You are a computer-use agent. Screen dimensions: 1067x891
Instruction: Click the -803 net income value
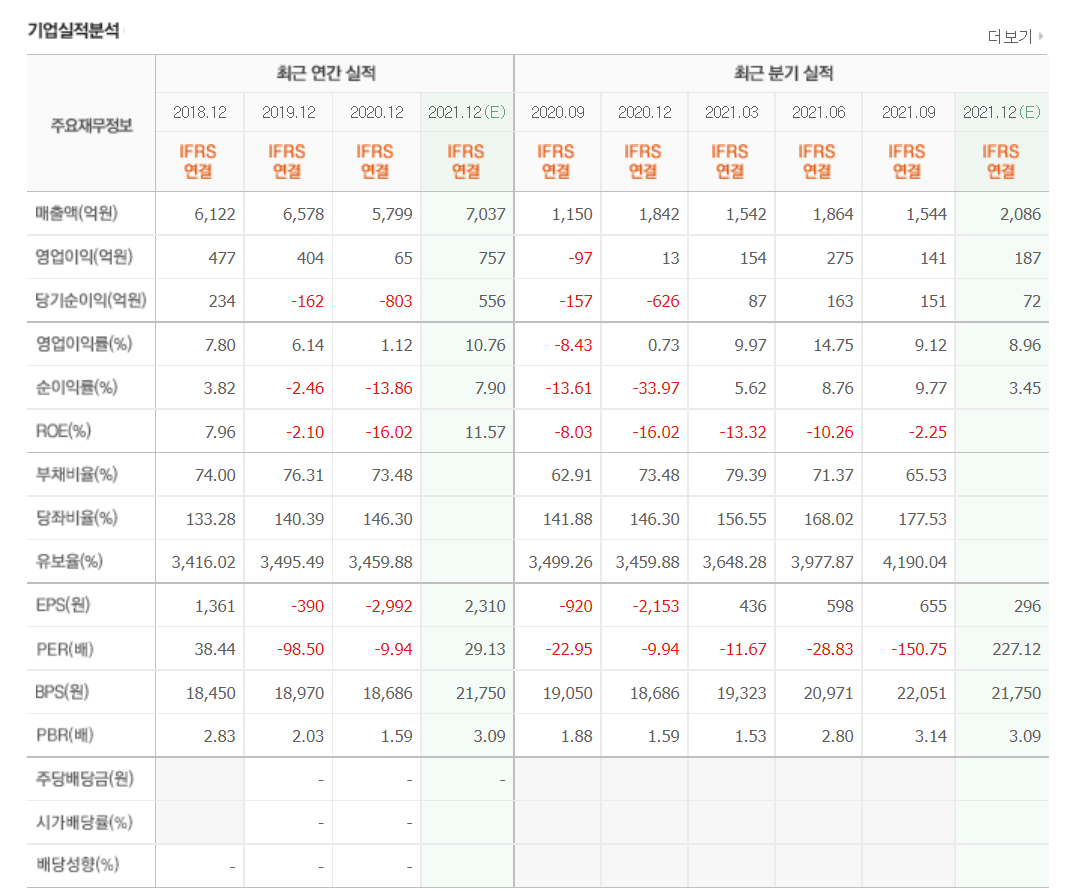click(395, 301)
